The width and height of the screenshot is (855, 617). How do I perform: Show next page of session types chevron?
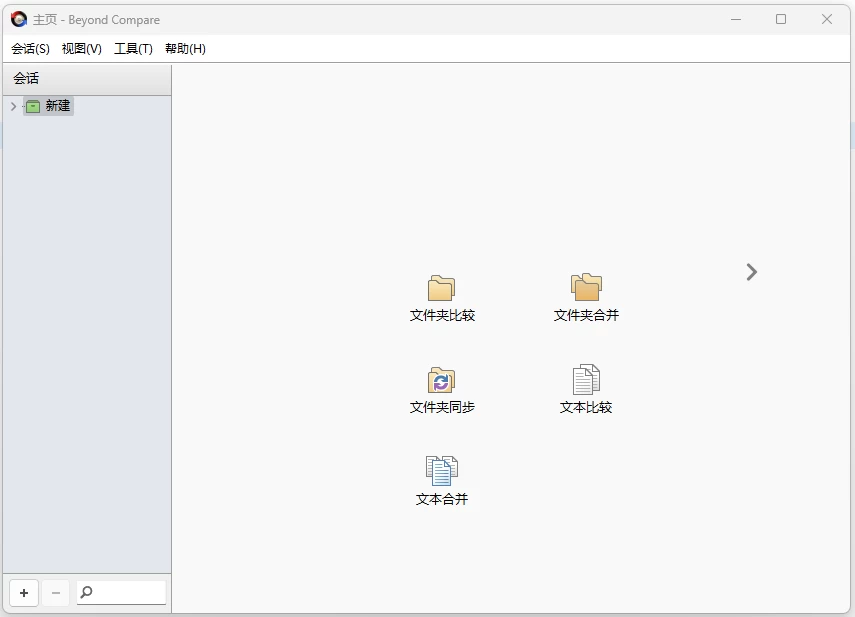pyautogui.click(x=752, y=272)
